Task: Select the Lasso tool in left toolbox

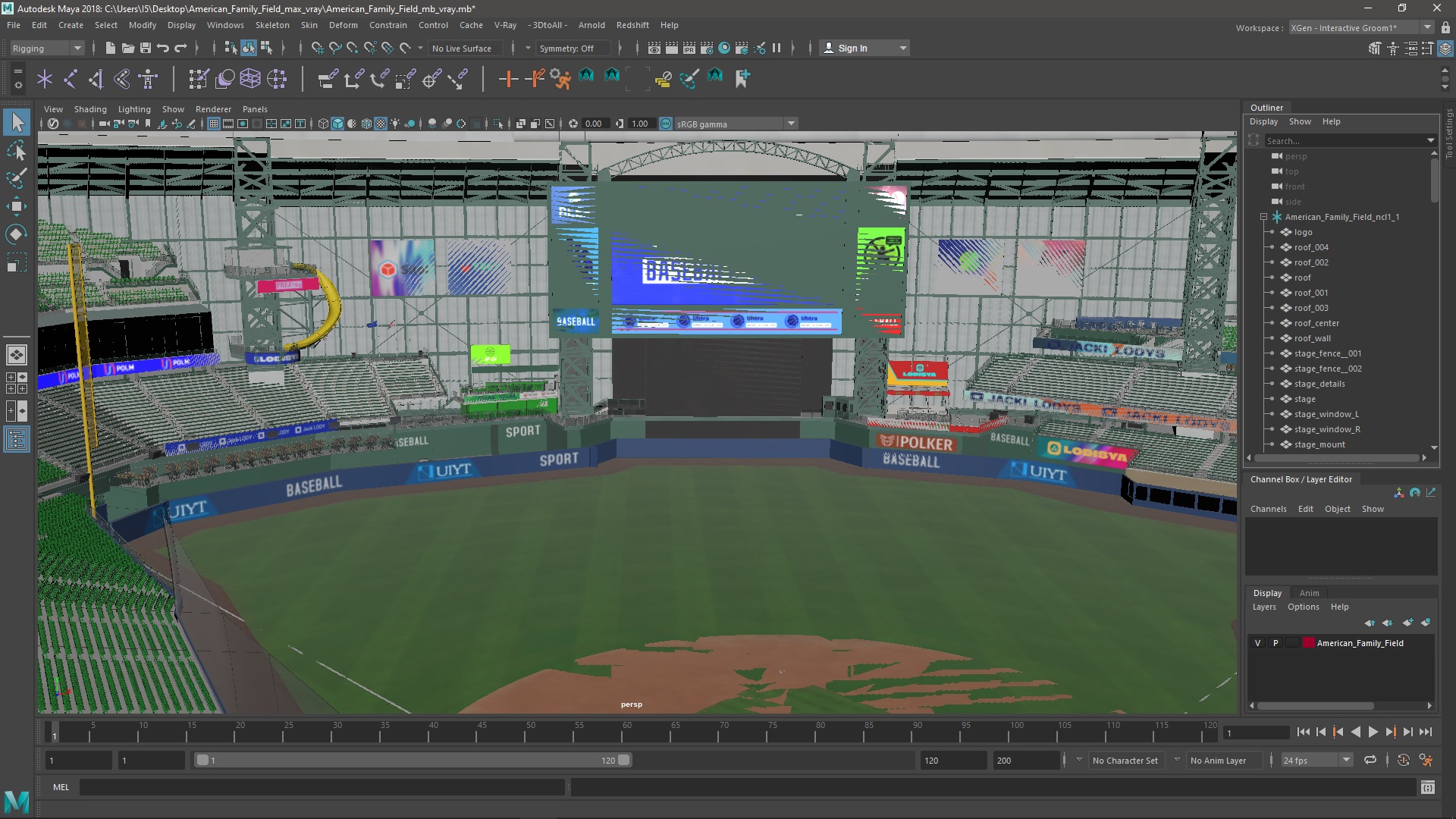Action: coord(17,150)
